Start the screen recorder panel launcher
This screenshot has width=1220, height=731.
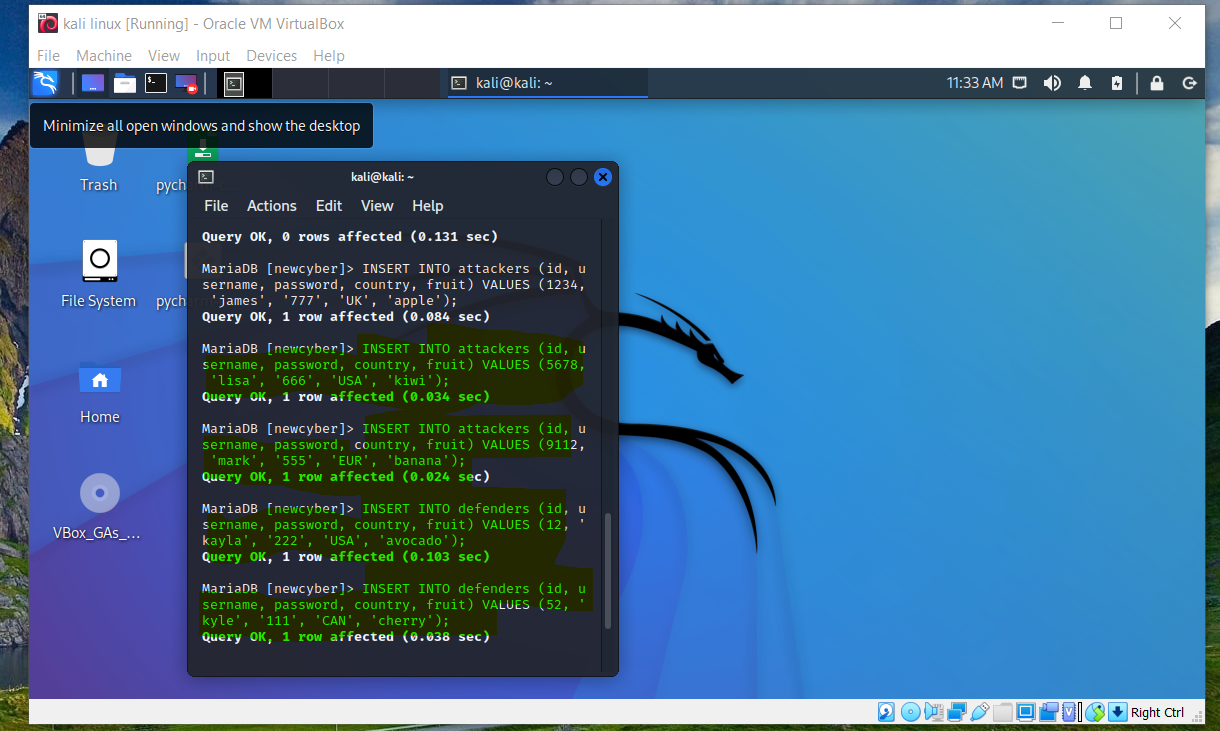186,83
